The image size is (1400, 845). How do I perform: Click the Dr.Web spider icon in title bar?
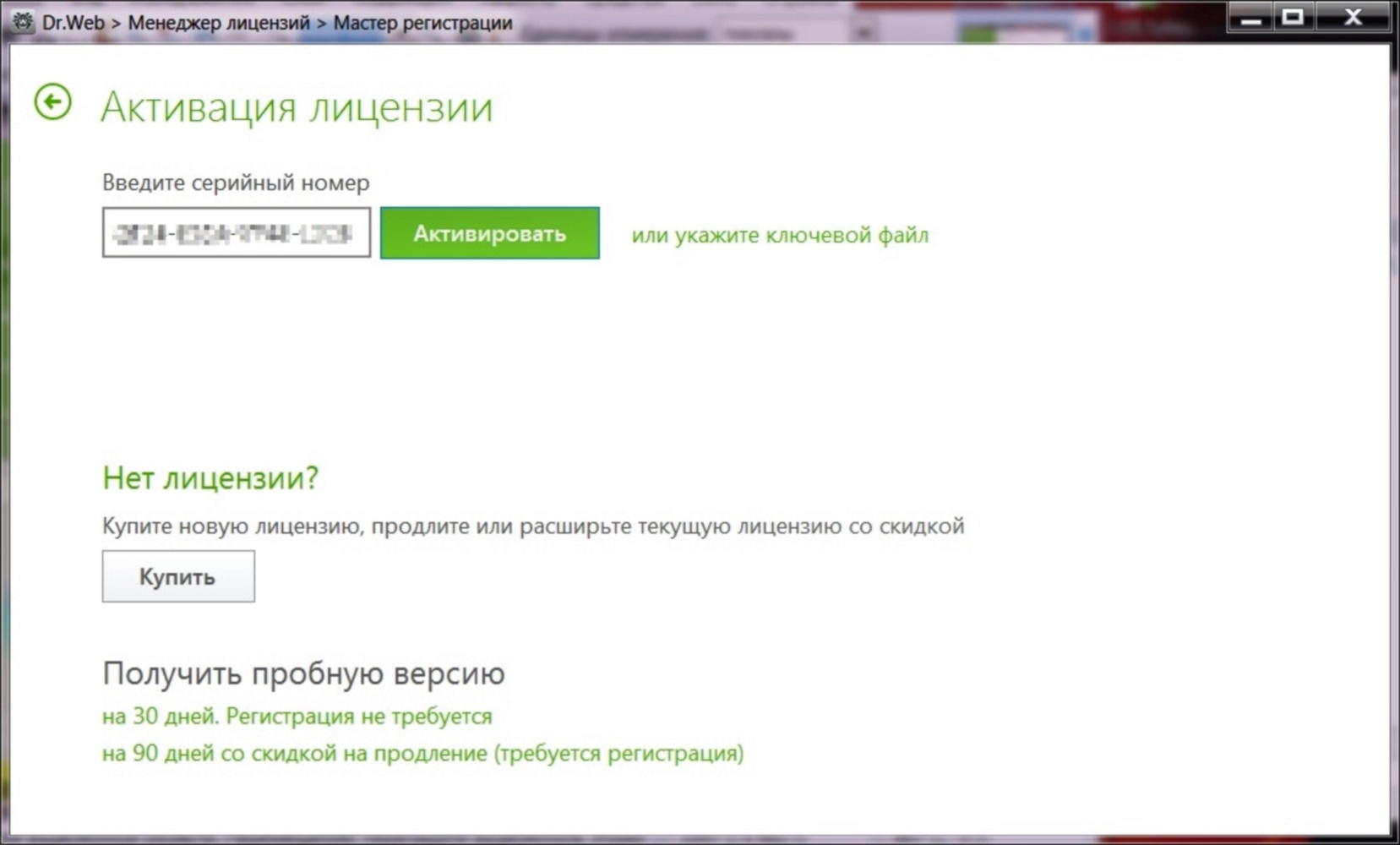22,21
